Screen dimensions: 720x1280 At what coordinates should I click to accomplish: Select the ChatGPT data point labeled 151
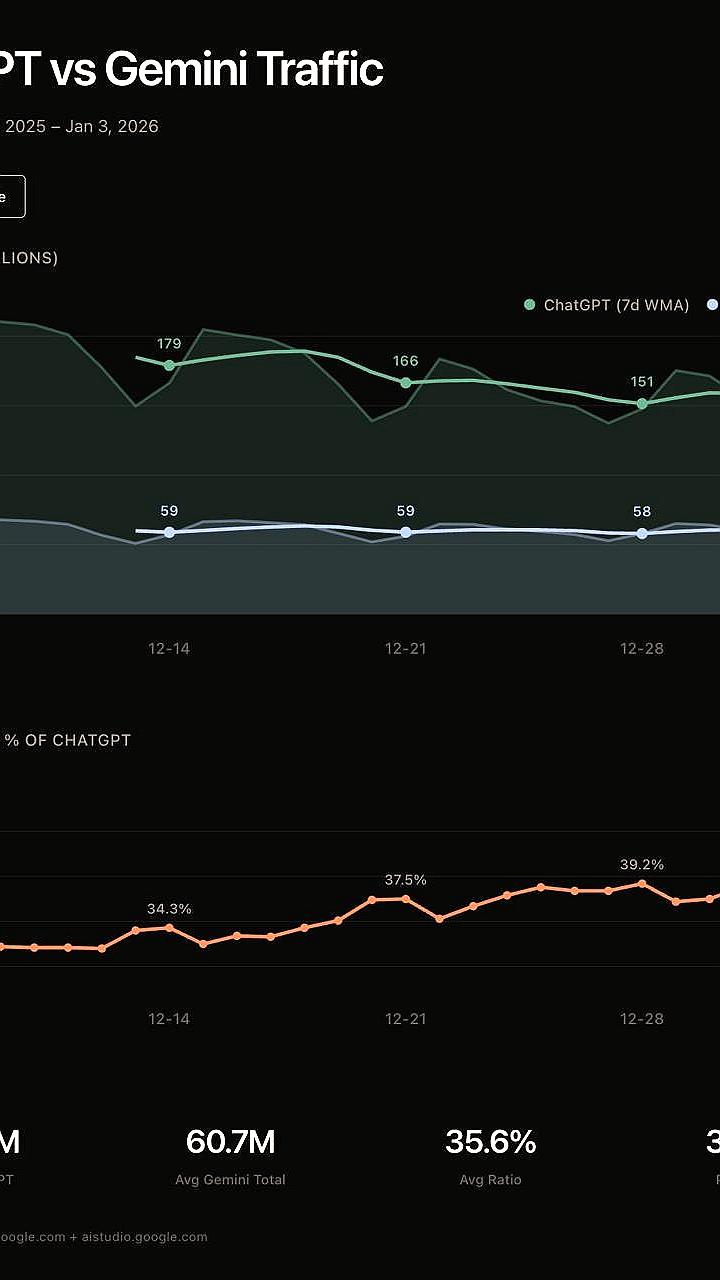[642, 403]
